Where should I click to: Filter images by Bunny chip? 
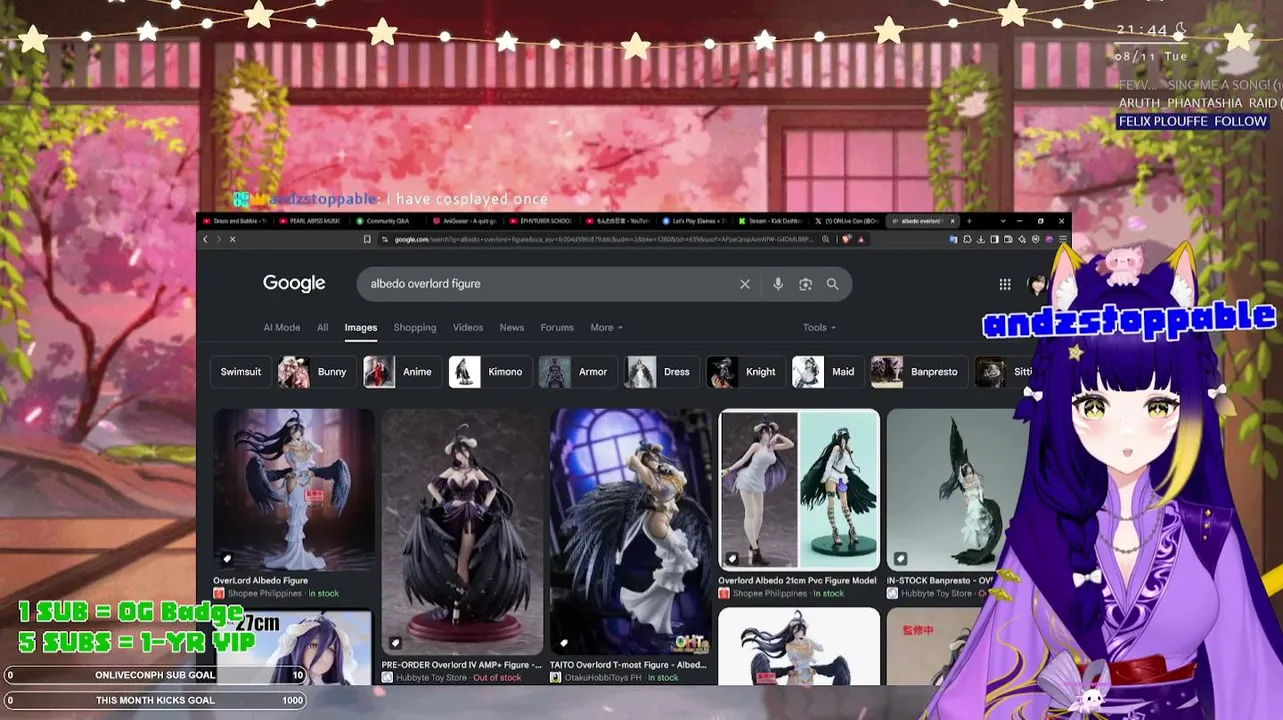coord(316,372)
